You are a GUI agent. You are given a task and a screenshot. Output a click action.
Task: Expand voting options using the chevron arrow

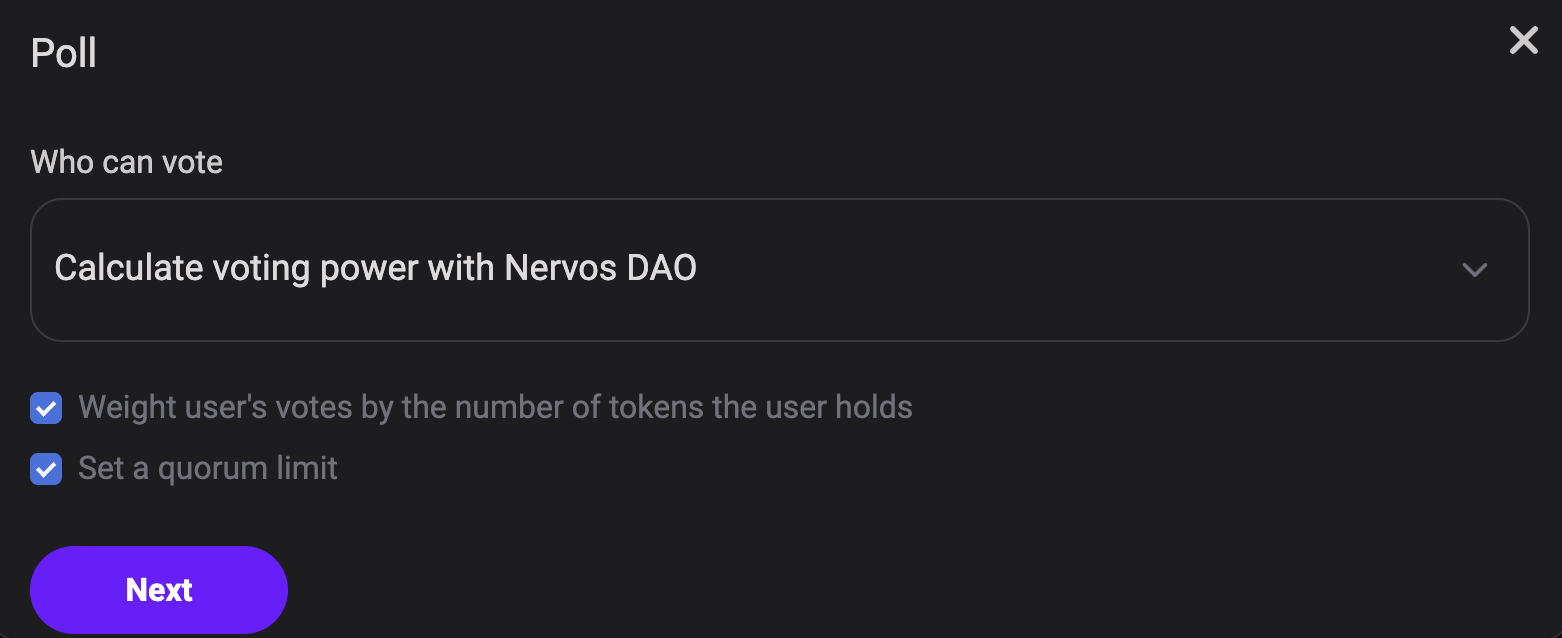point(1474,270)
